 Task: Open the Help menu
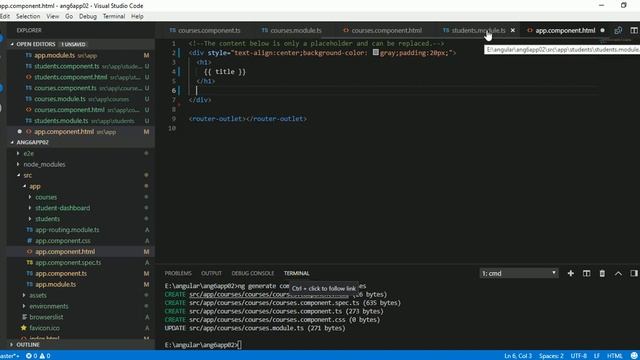[x=137, y=16]
